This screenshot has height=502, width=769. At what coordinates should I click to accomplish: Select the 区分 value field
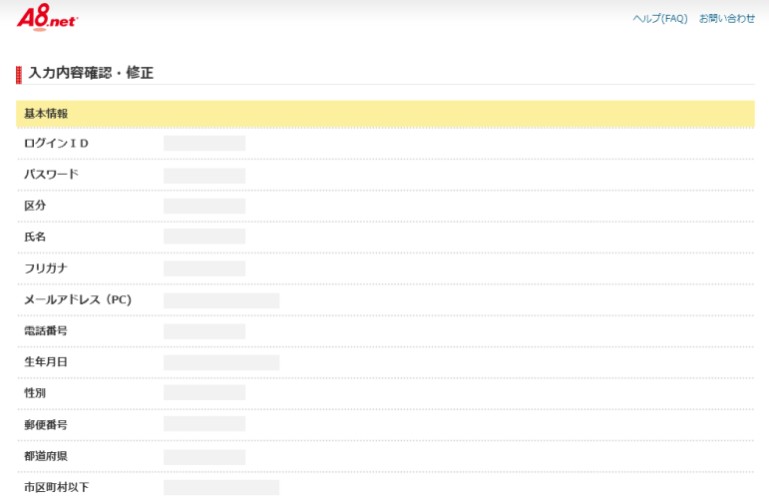[204, 206]
